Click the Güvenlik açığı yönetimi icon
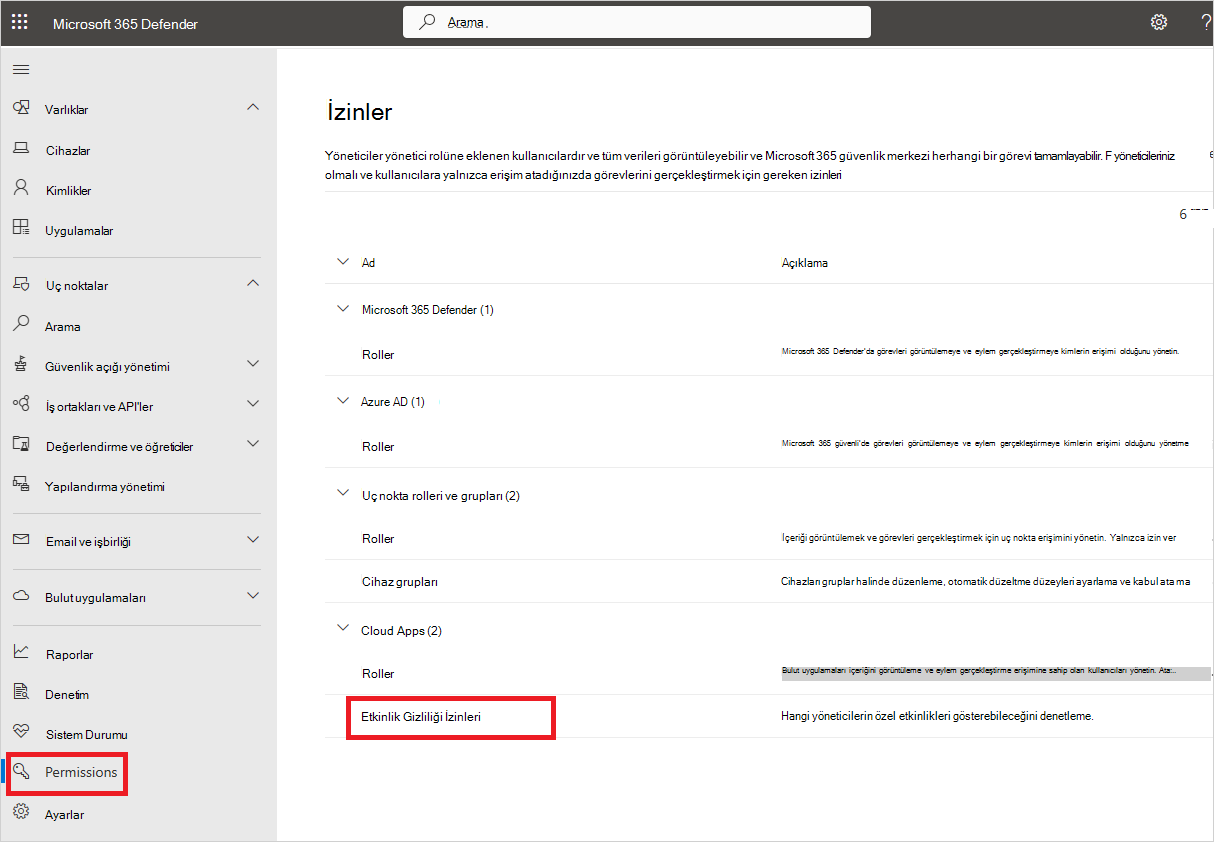Viewport: 1214px width, 842px height. pos(21,365)
